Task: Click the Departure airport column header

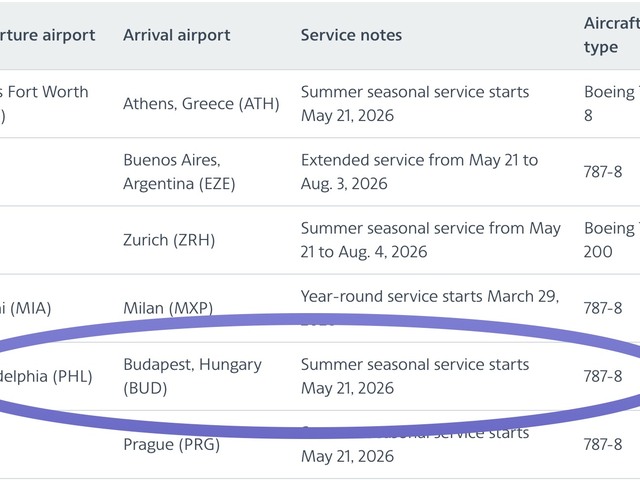Action: coord(47,35)
